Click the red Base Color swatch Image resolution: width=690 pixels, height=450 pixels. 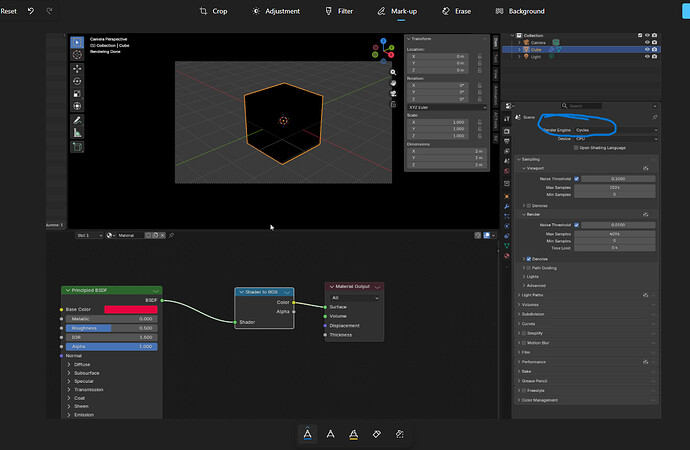[130, 309]
